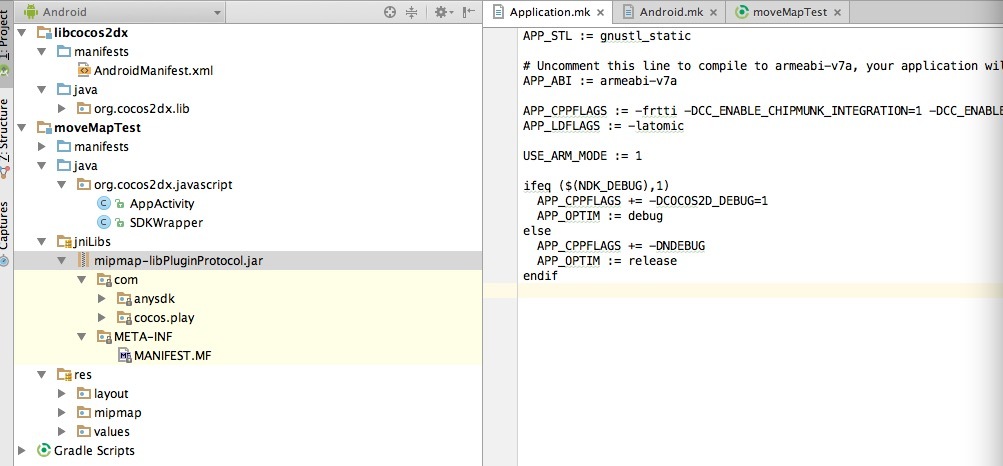Click the SDKWrapper class icon
Image resolution: width=1003 pixels, height=466 pixels.
[104, 223]
